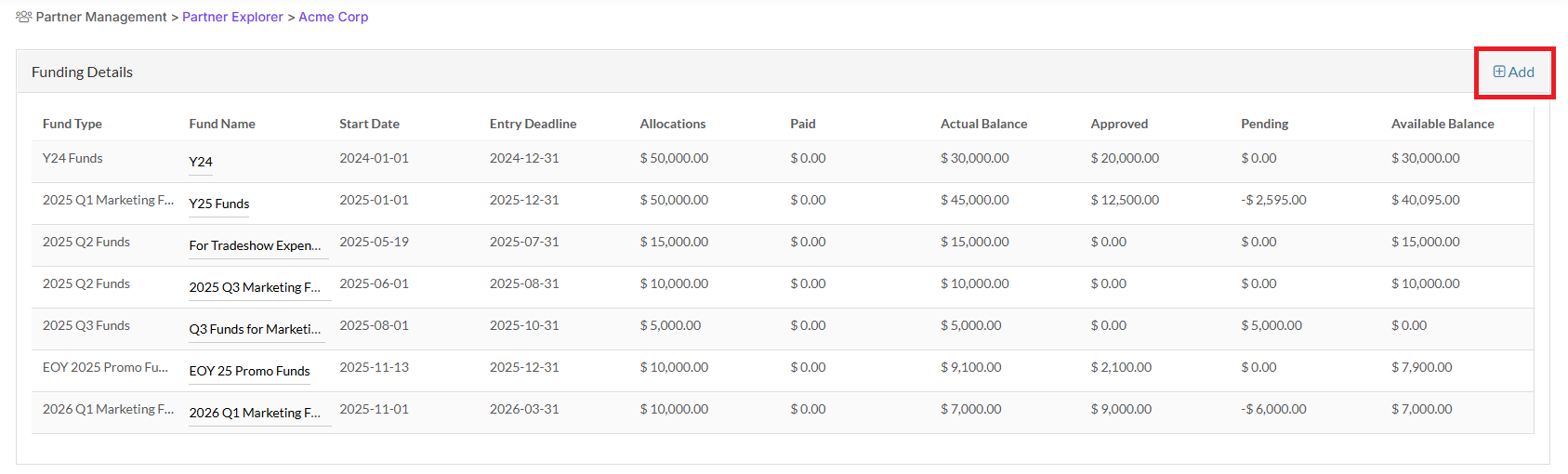Click the Actual Balance column header
The image size is (1568, 474).
[x=984, y=124]
